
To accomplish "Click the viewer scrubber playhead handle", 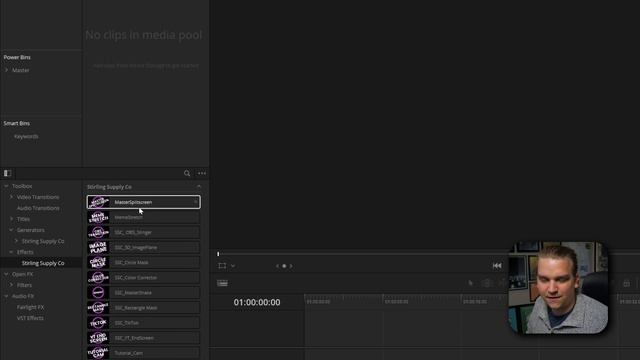I will click(x=218, y=254).
